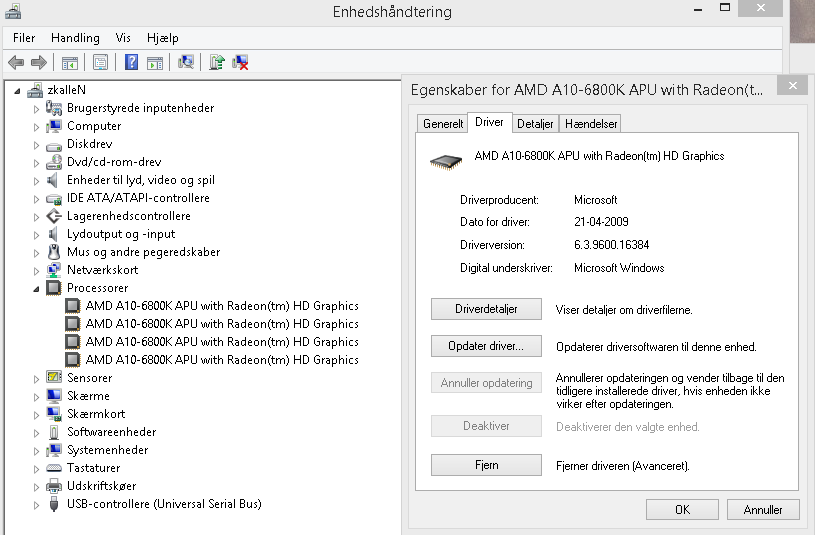Click the Back arrow toolbar icon
Viewport: 815px width, 535px height.
pos(16,63)
